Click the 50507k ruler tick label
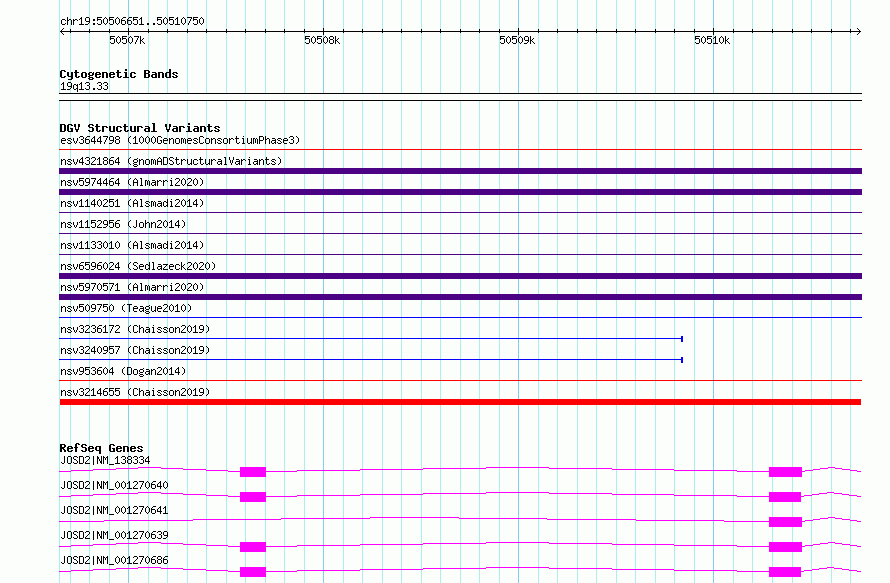The height and width of the screenshot is (583, 890). click(x=127, y=40)
